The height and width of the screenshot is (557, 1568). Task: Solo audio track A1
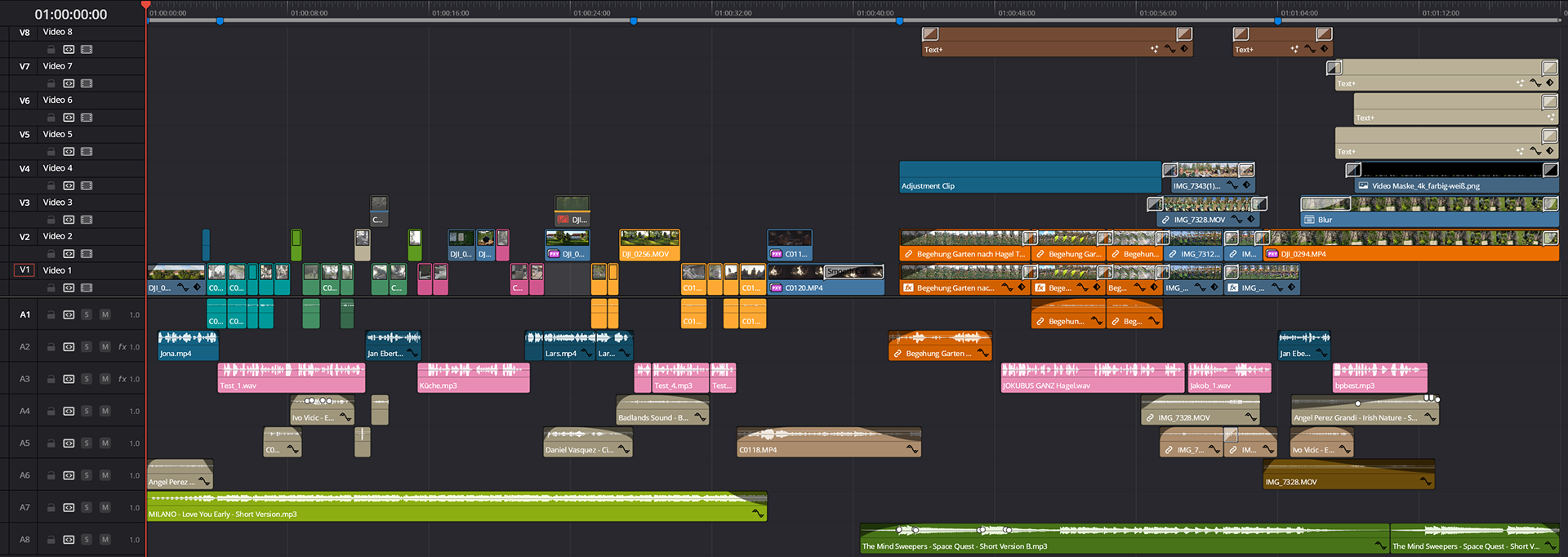[87, 314]
